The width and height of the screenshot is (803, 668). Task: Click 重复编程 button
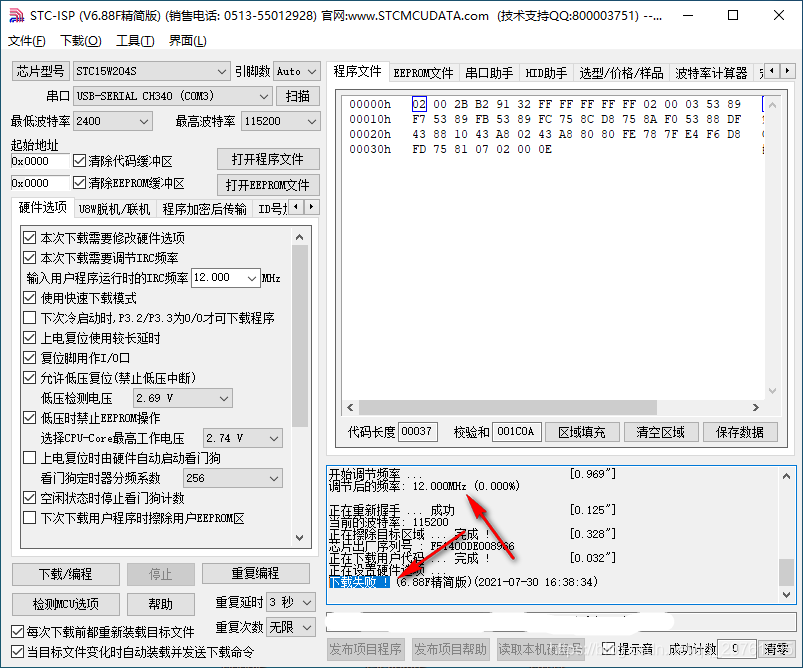tap(256, 573)
